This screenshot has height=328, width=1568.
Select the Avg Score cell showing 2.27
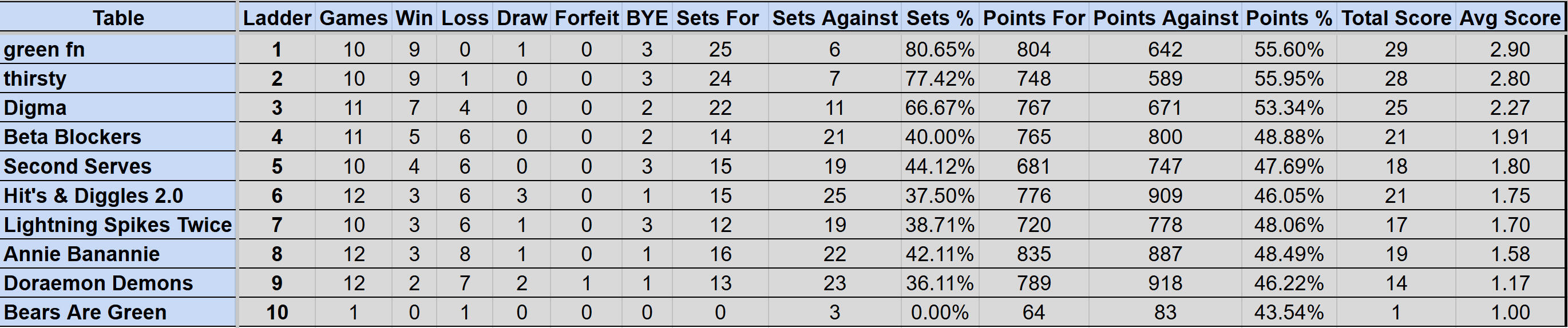click(x=1510, y=107)
